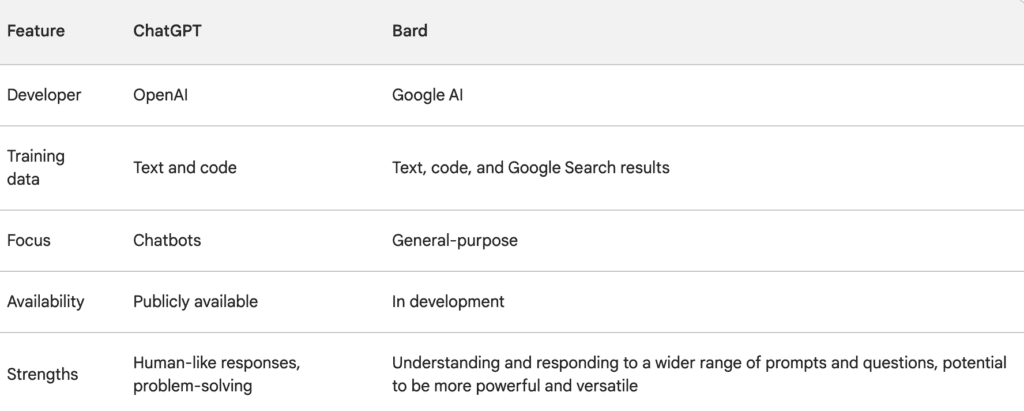The height and width of the screenshot is (411, 1024).
Task: Select the Focus row label
Action: (x=30, y=241)
